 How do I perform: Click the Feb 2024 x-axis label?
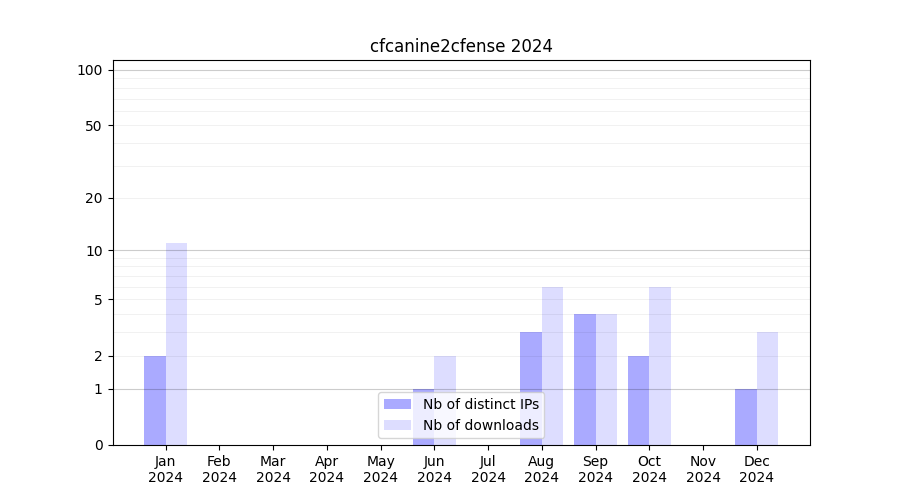click(x=219, y=469)
